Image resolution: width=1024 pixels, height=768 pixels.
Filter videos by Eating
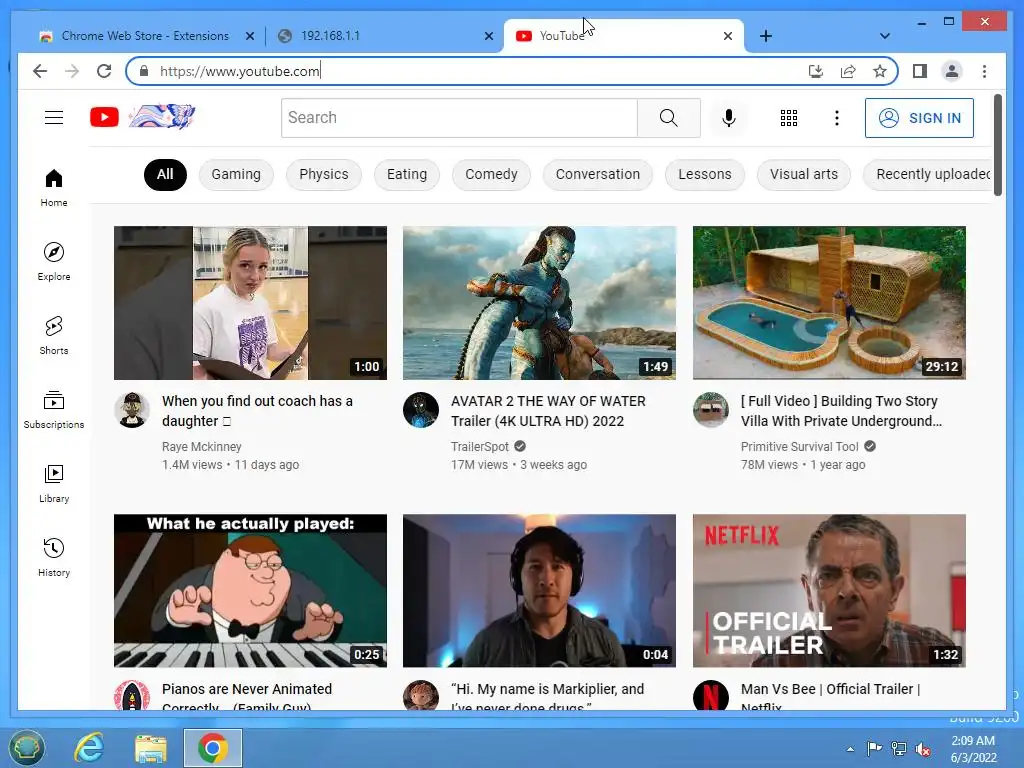pos(407,174)
